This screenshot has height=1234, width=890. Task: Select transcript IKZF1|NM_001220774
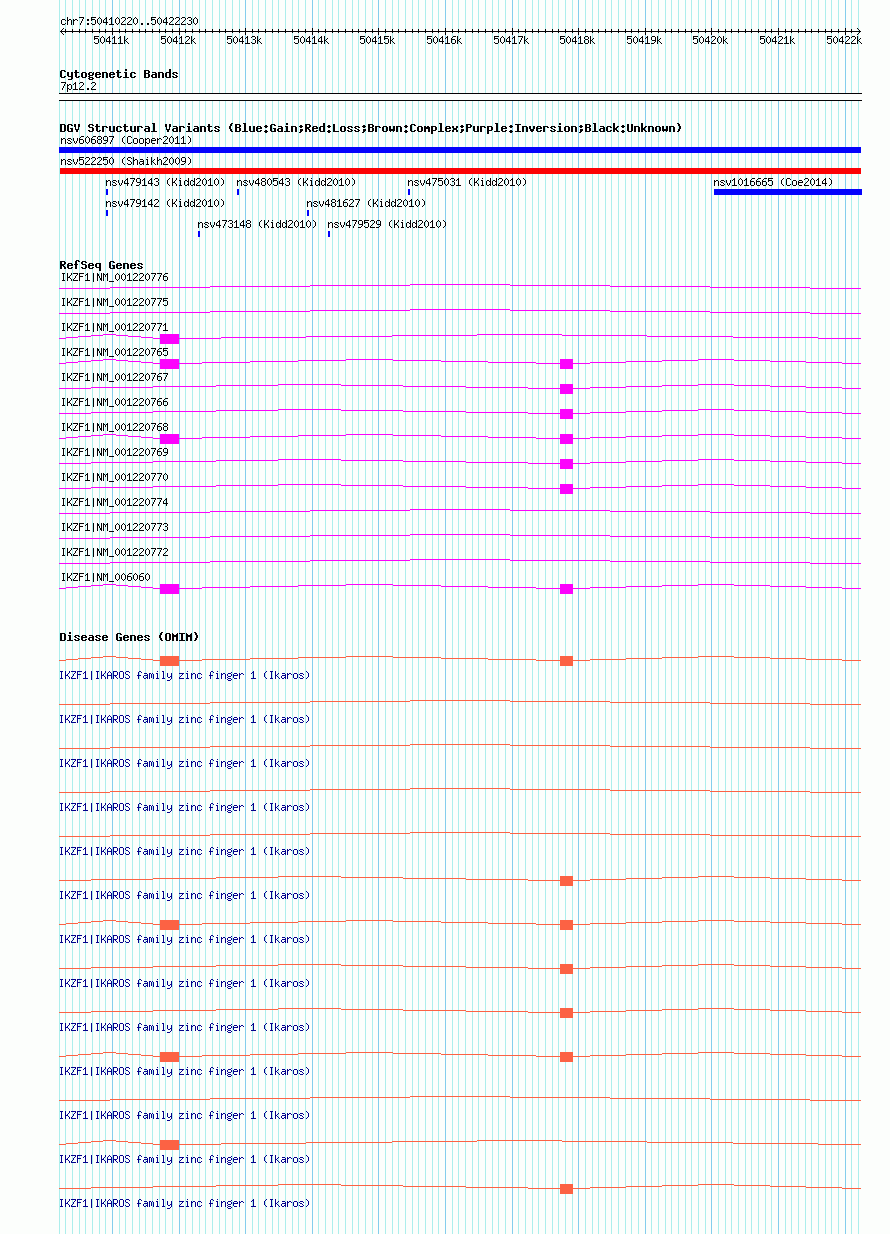point(115,502)
